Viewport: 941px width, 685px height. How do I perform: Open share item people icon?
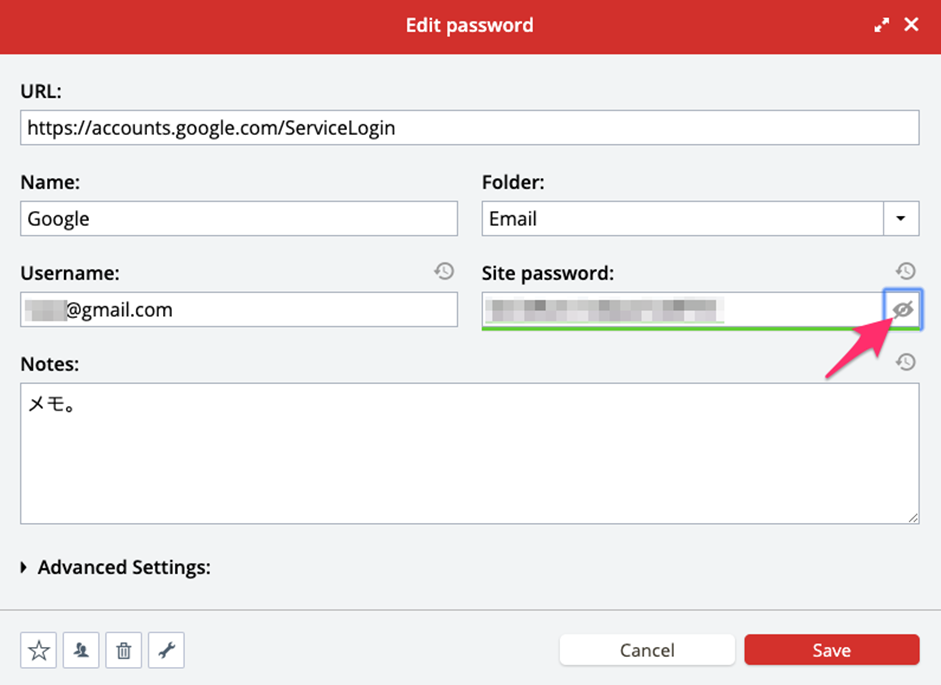(x=81, y=650)
